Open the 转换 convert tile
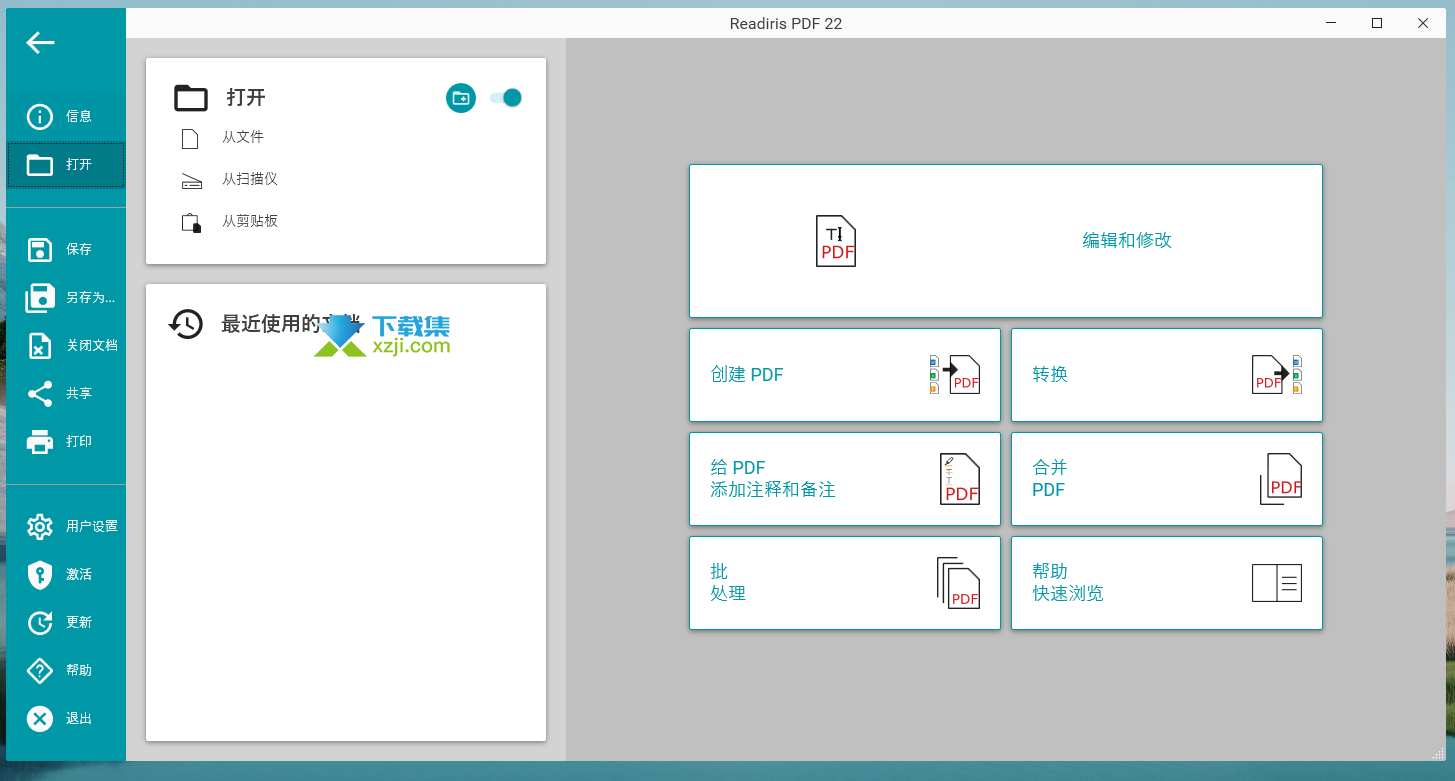 1167,375
